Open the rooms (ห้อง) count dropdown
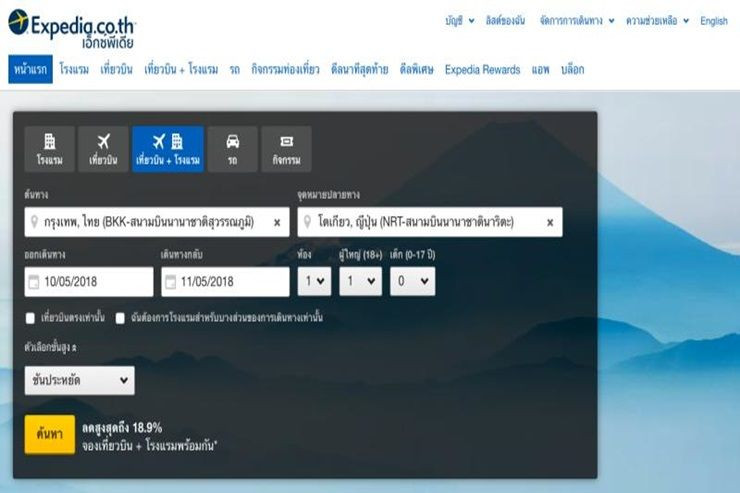 pyautogui.click(x=315, y=282)
